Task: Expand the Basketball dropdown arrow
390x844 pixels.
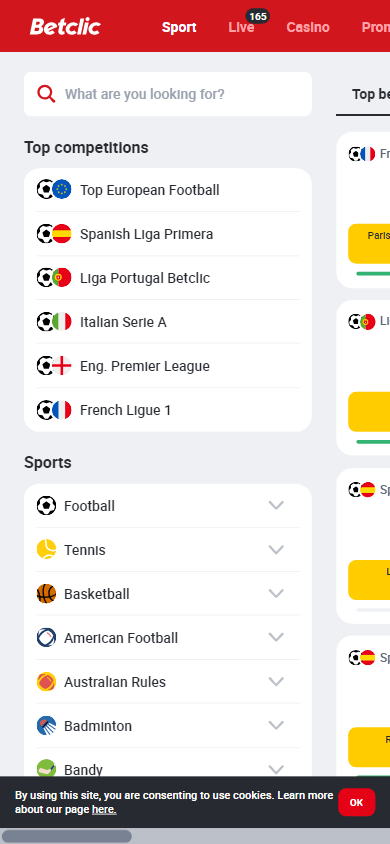Action: [x=276, y=593]
